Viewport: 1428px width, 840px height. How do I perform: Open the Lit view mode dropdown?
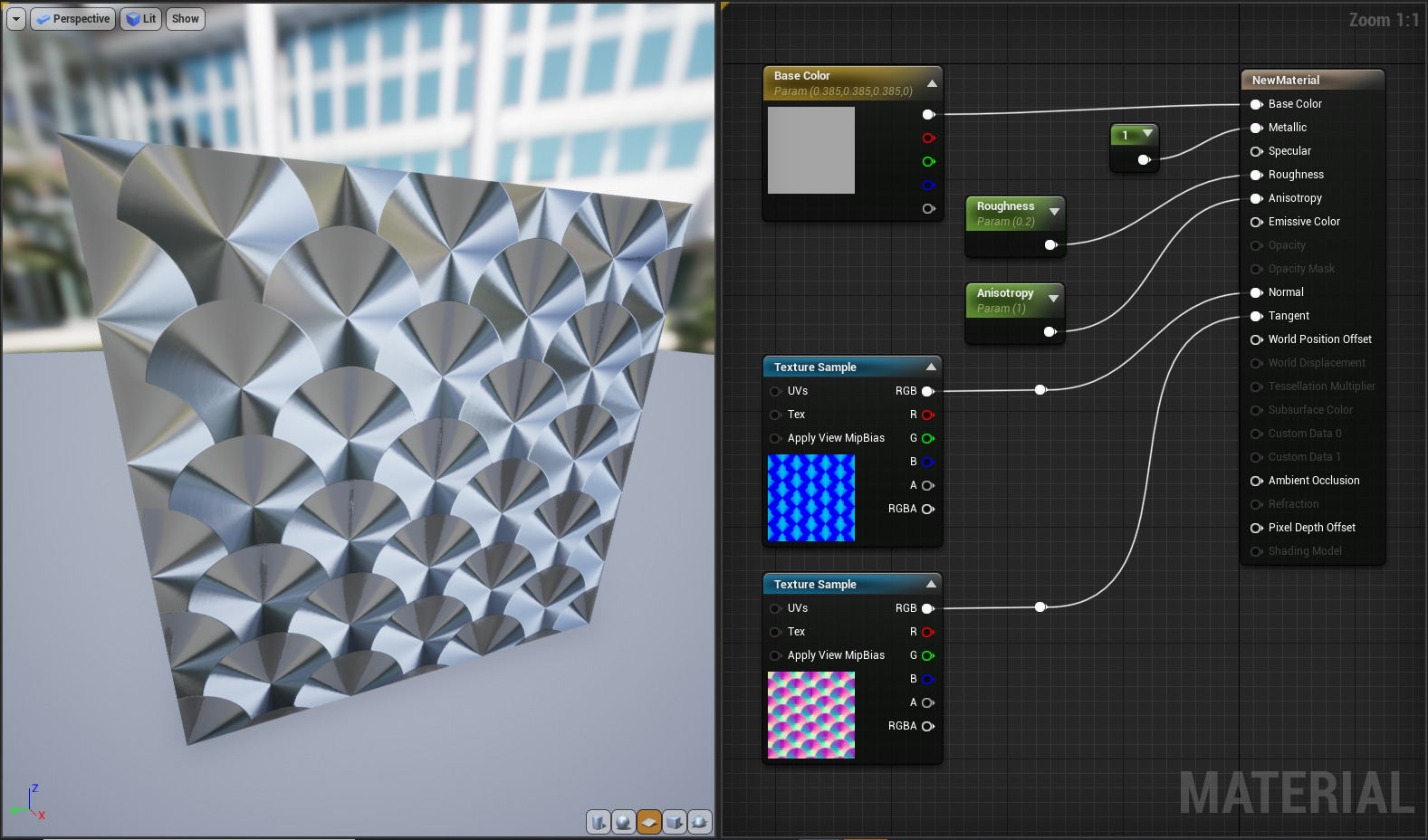tap(141, 19)
